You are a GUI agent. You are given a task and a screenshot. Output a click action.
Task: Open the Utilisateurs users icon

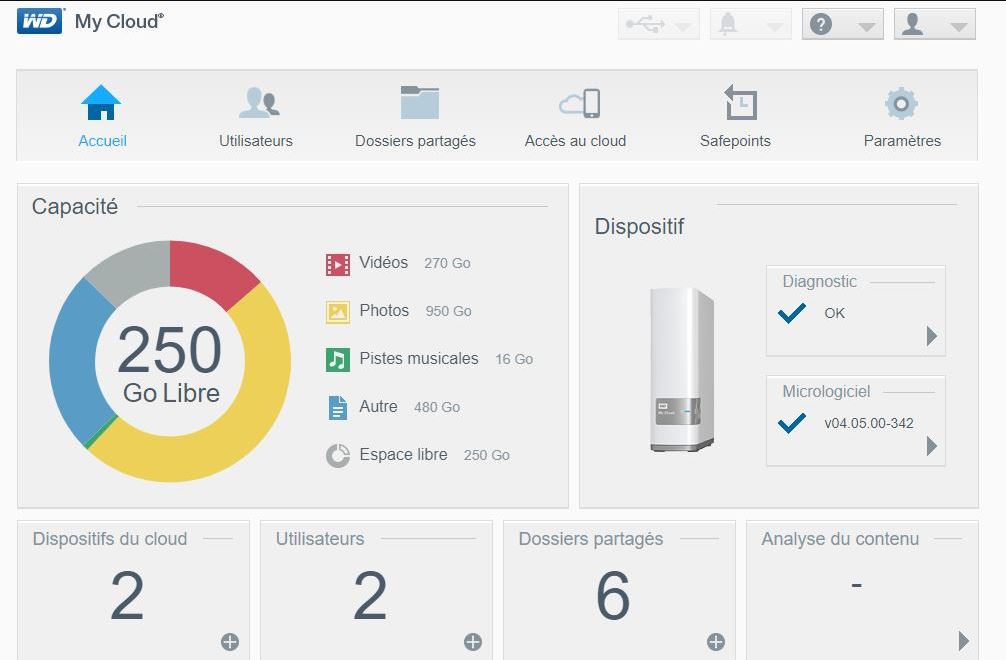259,103
